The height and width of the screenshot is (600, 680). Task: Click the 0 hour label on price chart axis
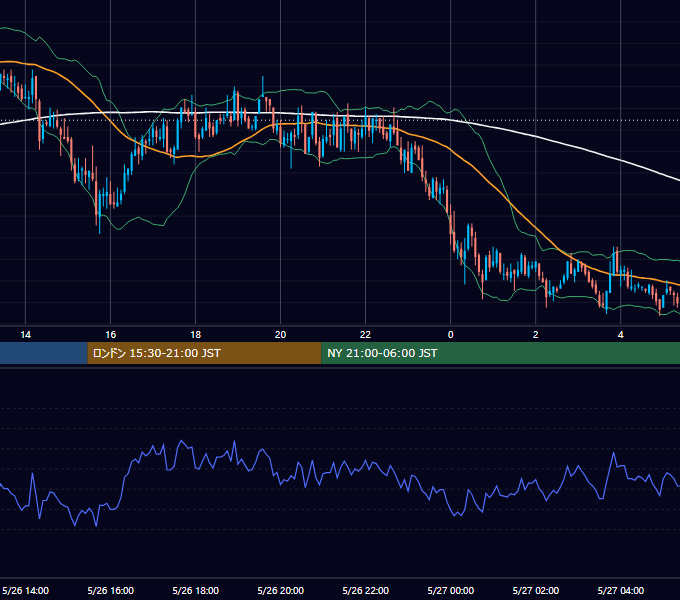pos(451,335)
